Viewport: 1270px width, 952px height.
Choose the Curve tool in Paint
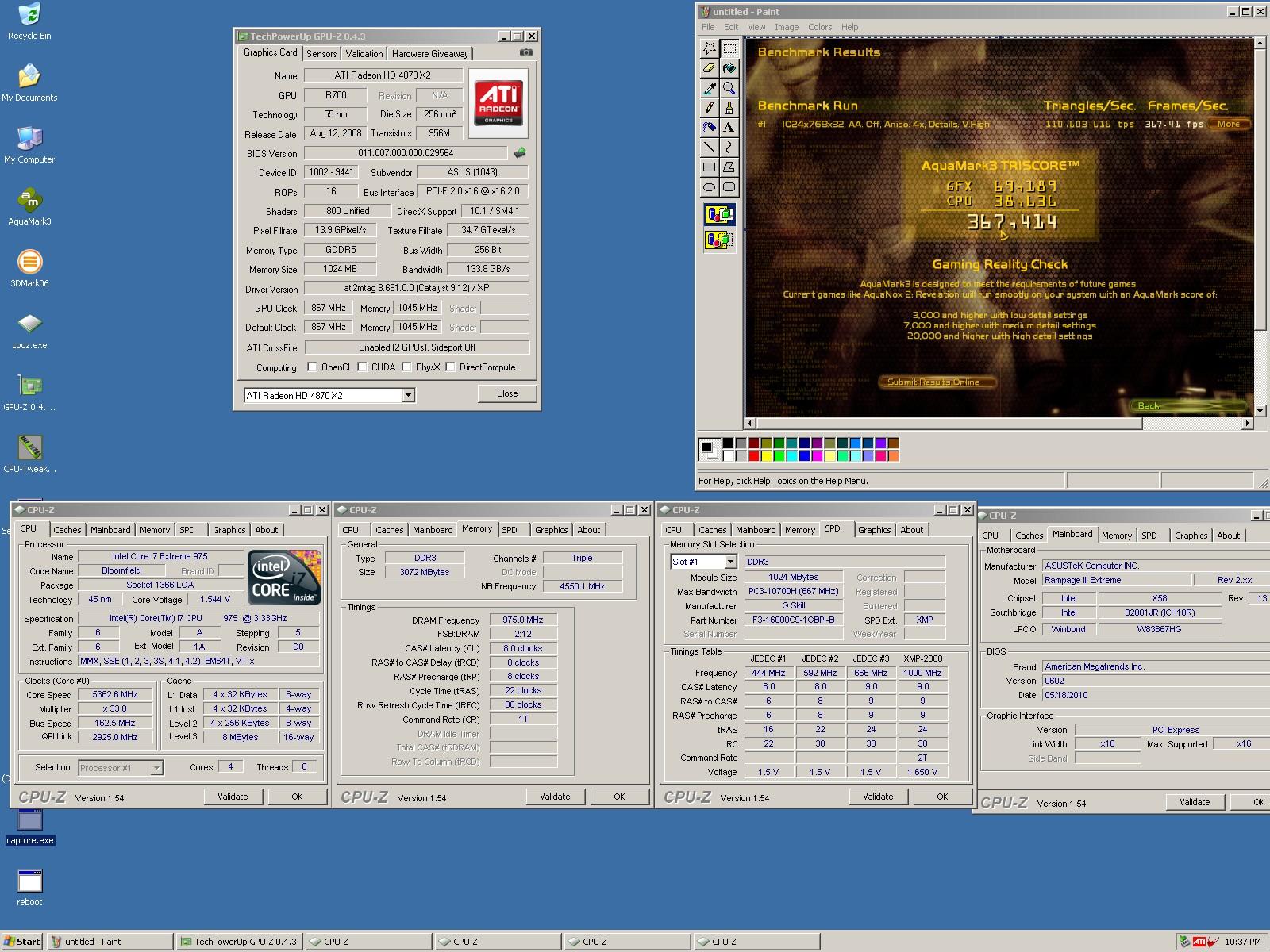pos(729,147)
